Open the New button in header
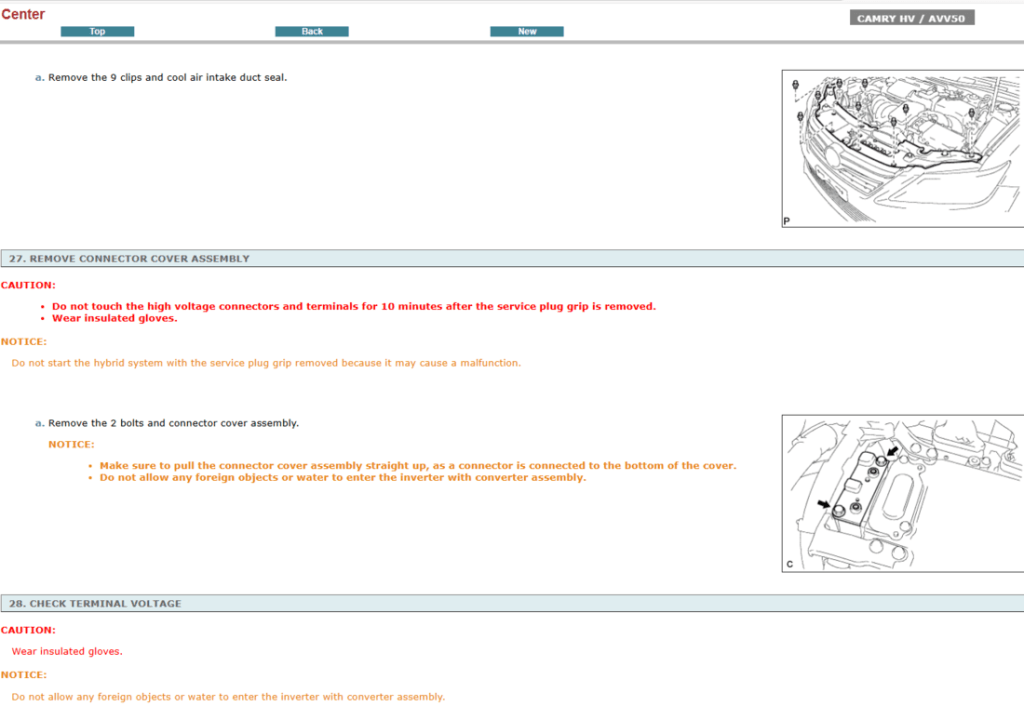The width and height of the screenshot is (1024, 706). tap(526, 32)
